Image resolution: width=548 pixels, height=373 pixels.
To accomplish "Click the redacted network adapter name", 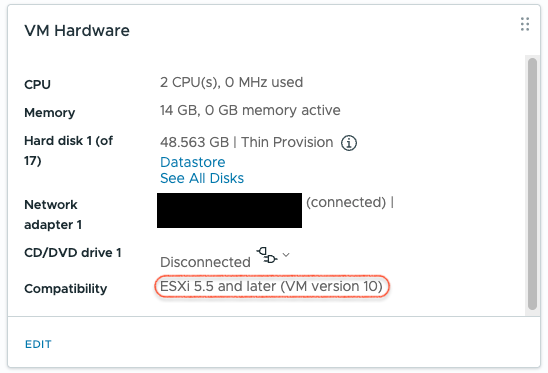I will (x=229, y=210).
